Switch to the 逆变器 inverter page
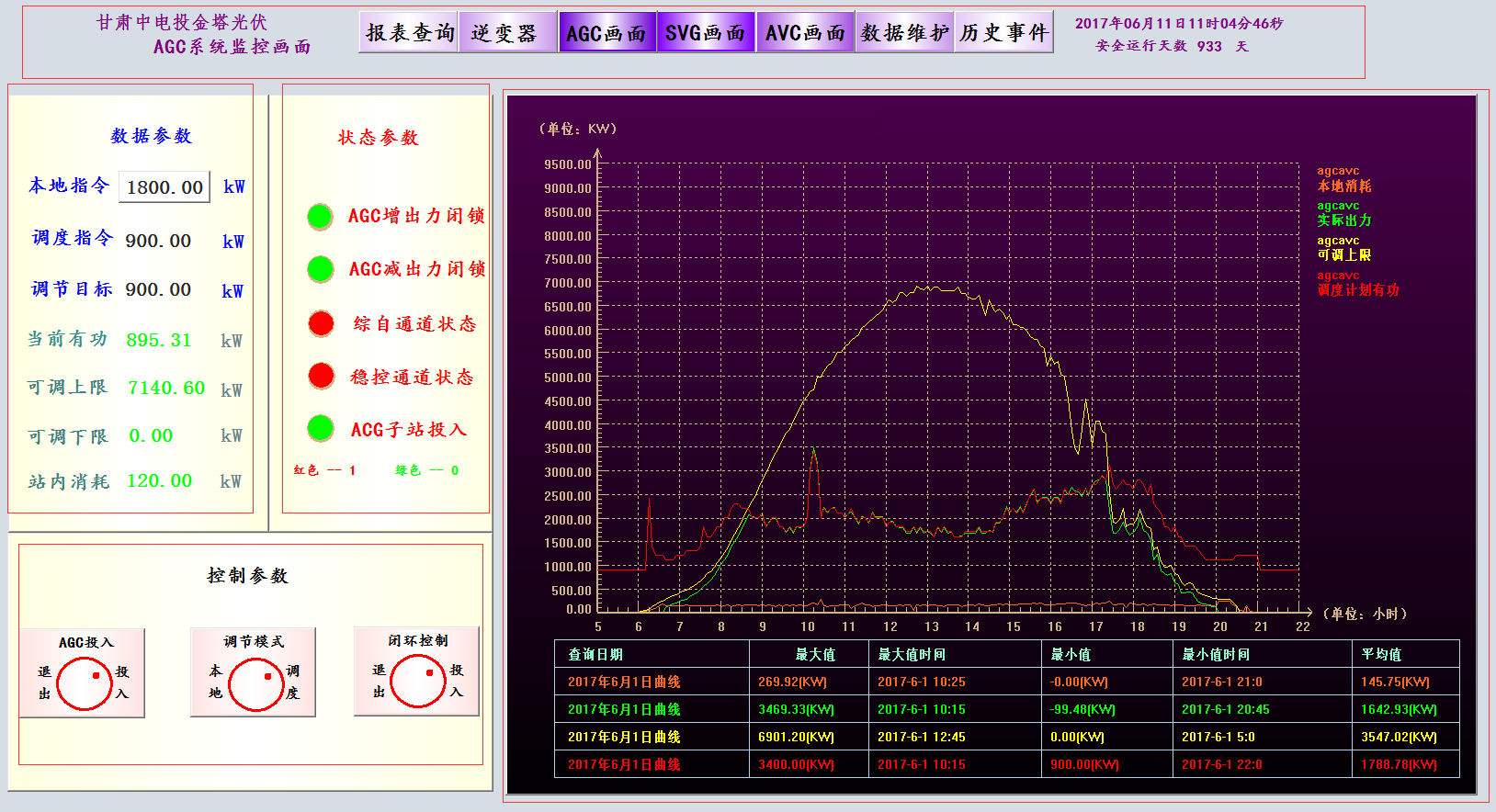This screenshot has width=1496, height=812. coord(507,33)
